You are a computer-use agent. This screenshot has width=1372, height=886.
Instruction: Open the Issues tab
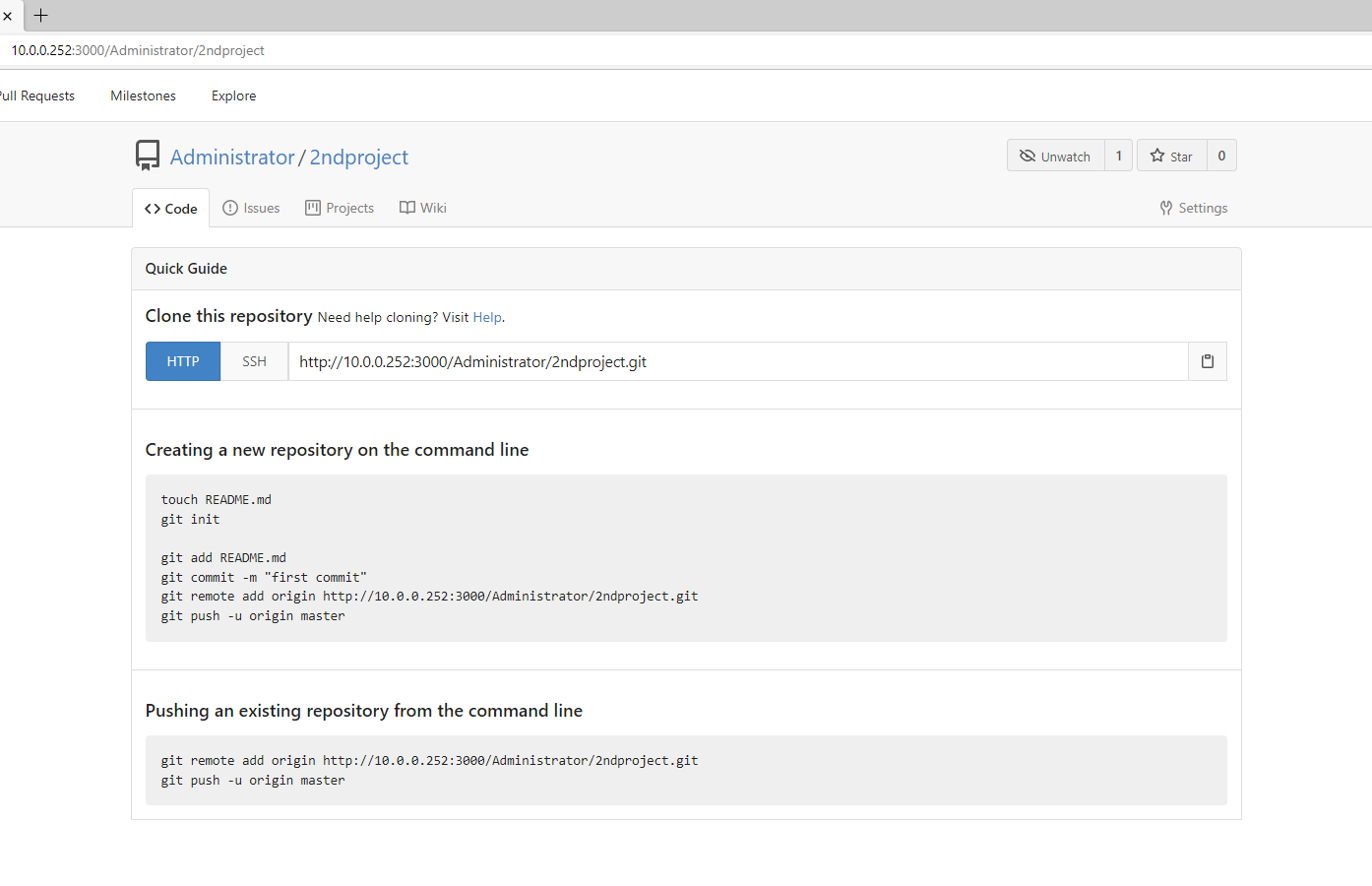[252, 209]
